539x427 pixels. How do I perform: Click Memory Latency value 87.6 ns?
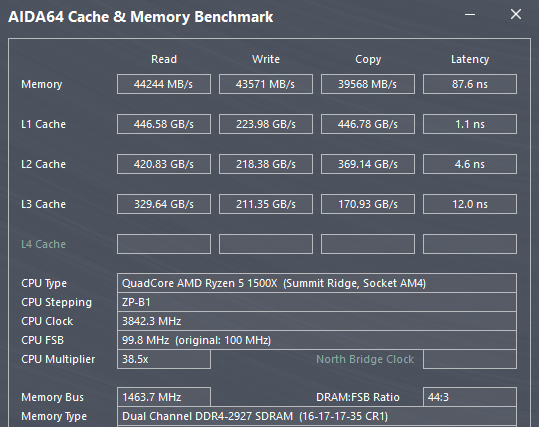470,84
